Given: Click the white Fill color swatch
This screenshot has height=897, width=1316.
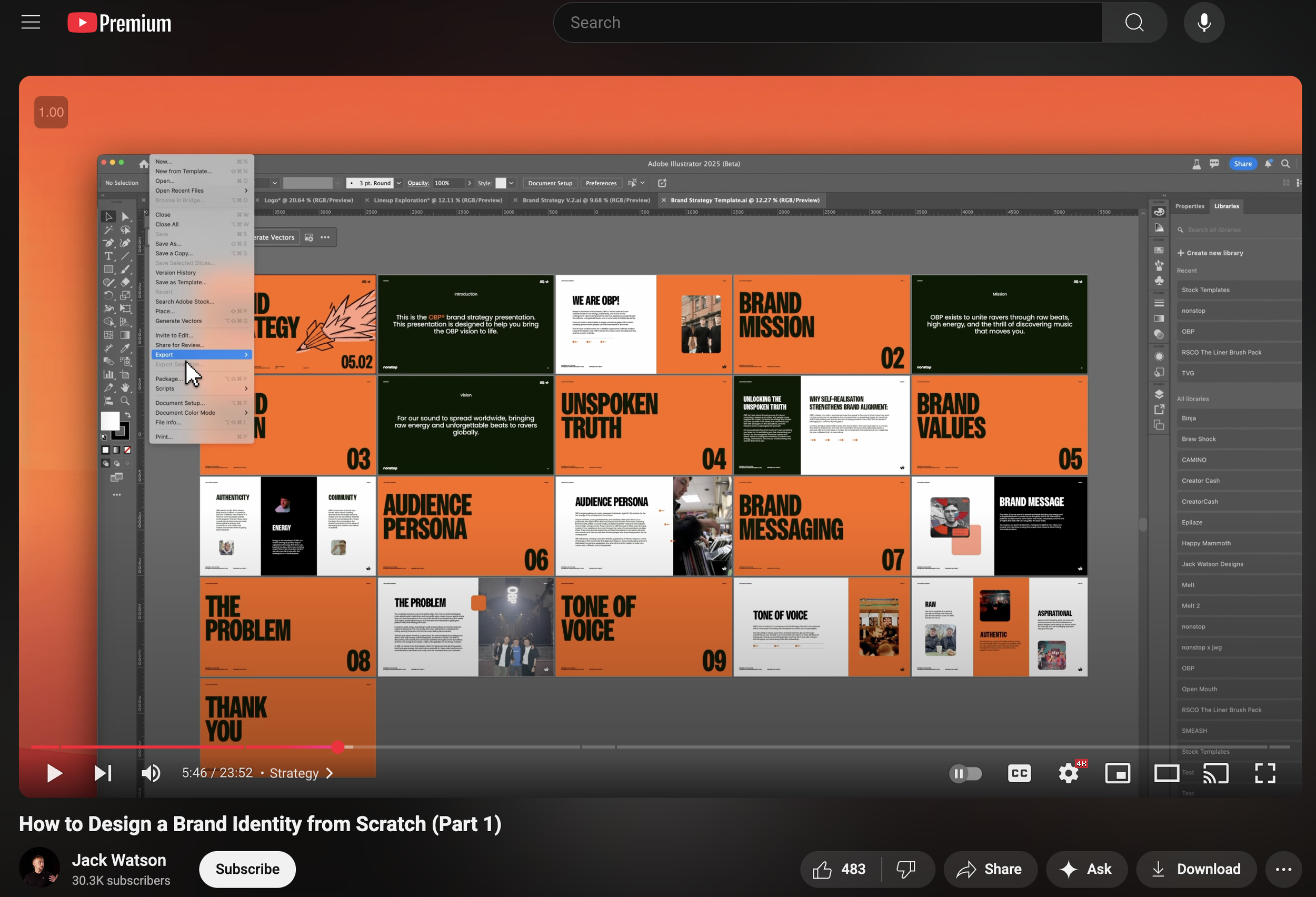Looking at the screenshot, I should tap(110, 421).
